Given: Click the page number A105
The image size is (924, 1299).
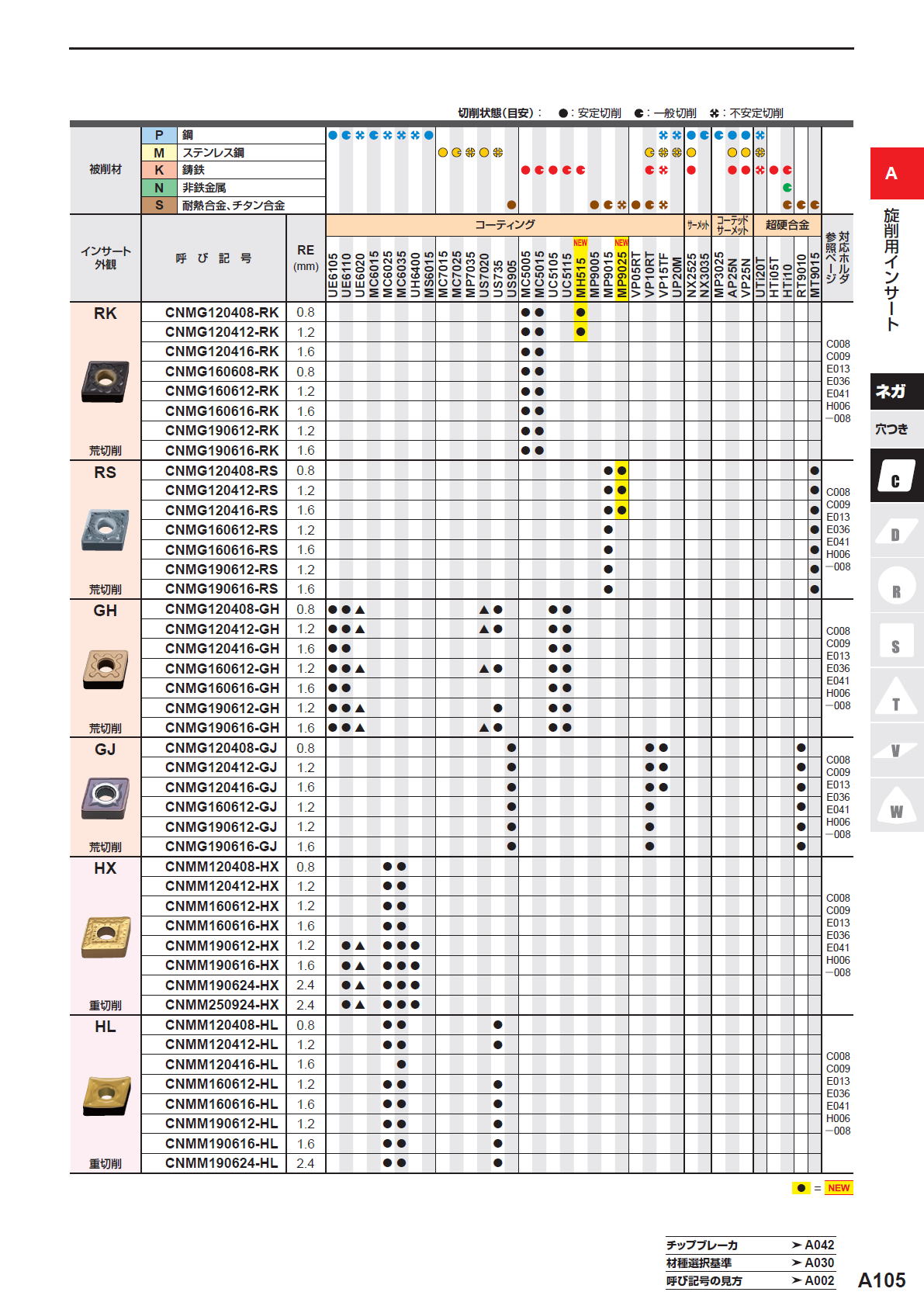Looking at the screenshot, I should pos(882,1280).
